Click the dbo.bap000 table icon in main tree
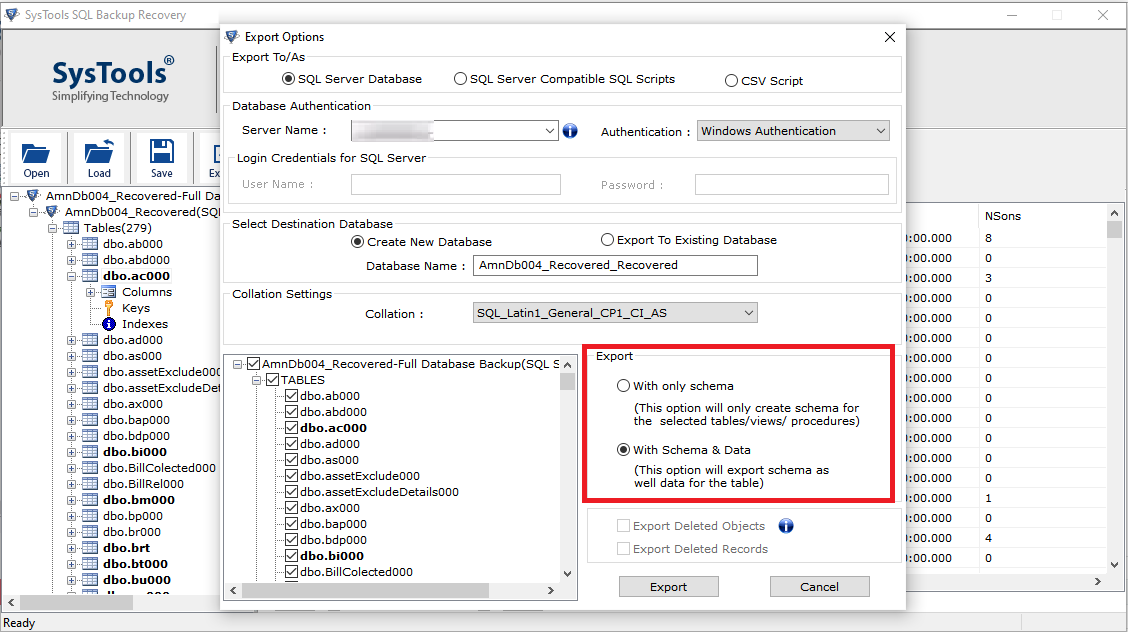Image resolution: width=1128 pixels, height=632 pixels. [90, 420]
